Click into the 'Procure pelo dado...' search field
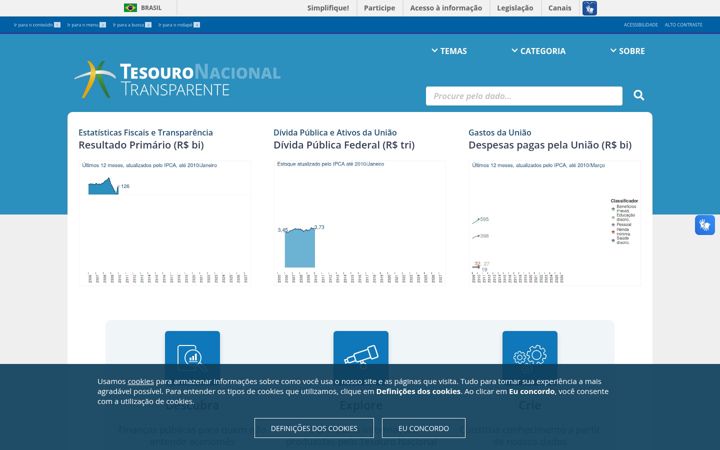Screen dimensions: 720x450 coord(524,96)
